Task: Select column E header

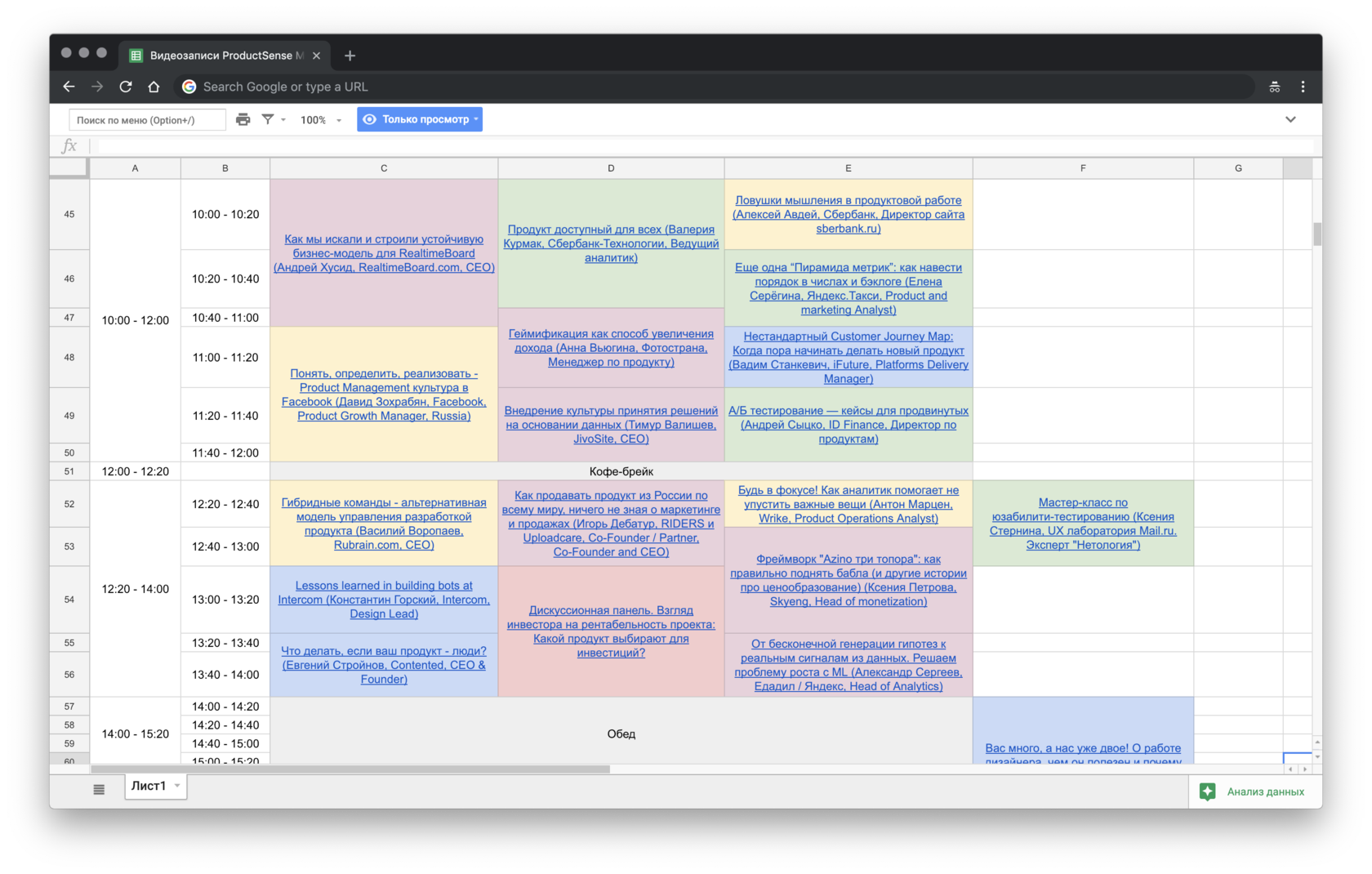Action: 848,168
